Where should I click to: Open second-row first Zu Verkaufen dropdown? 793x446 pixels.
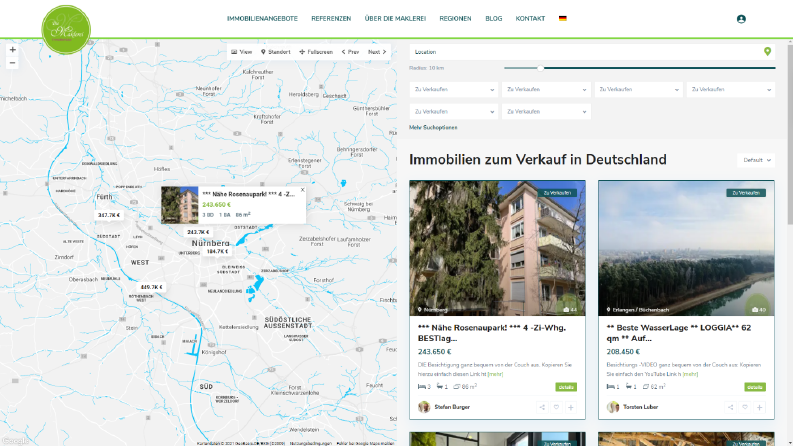pyautogui.click(x=454, y=112)
